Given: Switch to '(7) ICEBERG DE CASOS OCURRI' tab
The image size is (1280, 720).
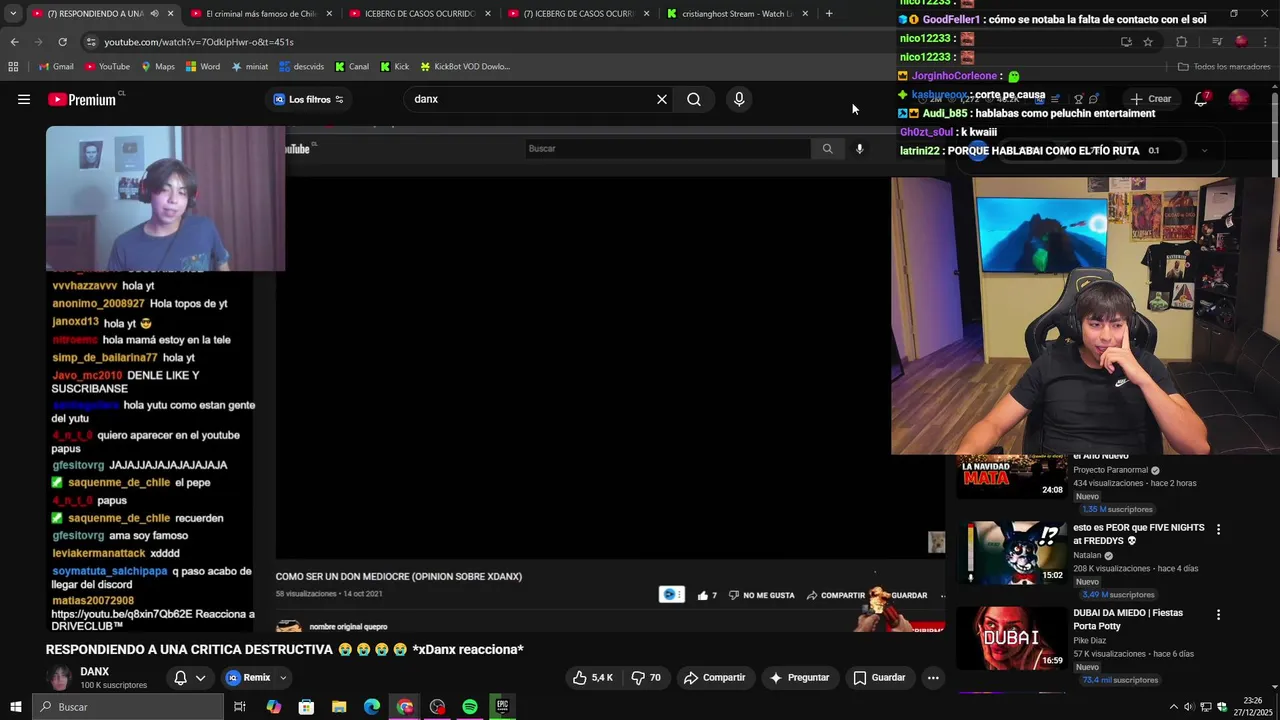Looking at the screenshot, I should 578,14.
